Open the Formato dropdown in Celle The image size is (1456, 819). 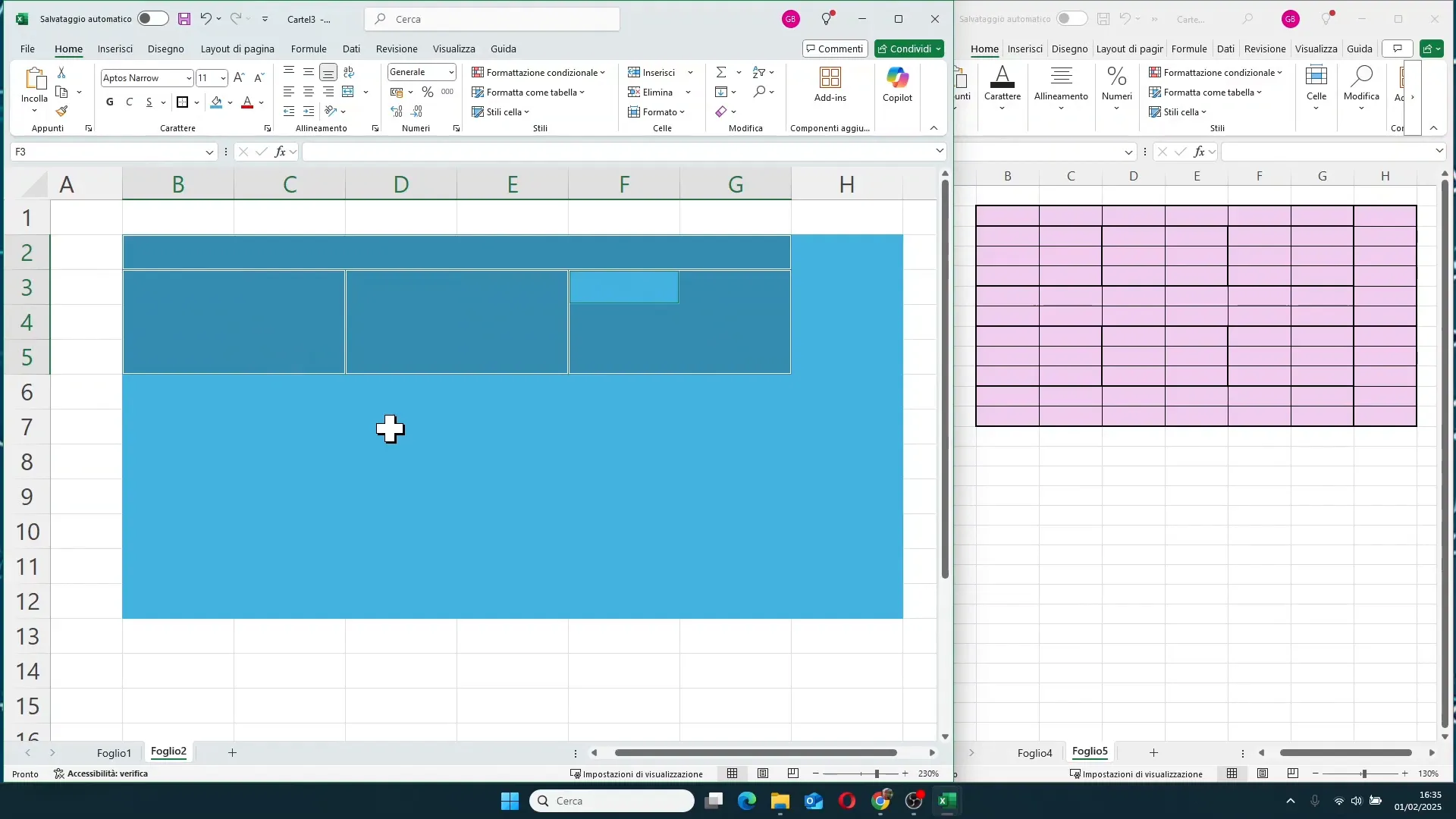coord(657,112)
